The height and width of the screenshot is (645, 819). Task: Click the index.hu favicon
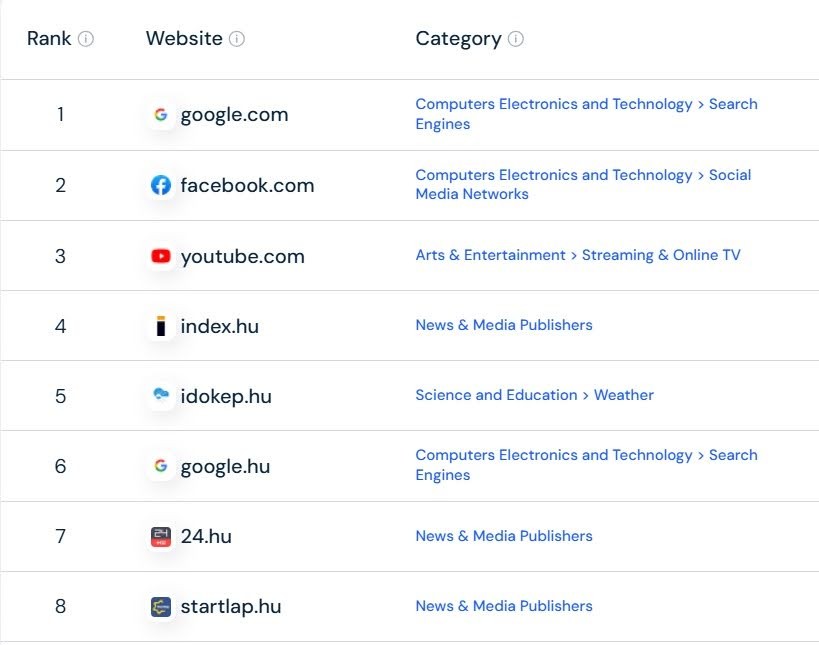click(x=161, y=326)
